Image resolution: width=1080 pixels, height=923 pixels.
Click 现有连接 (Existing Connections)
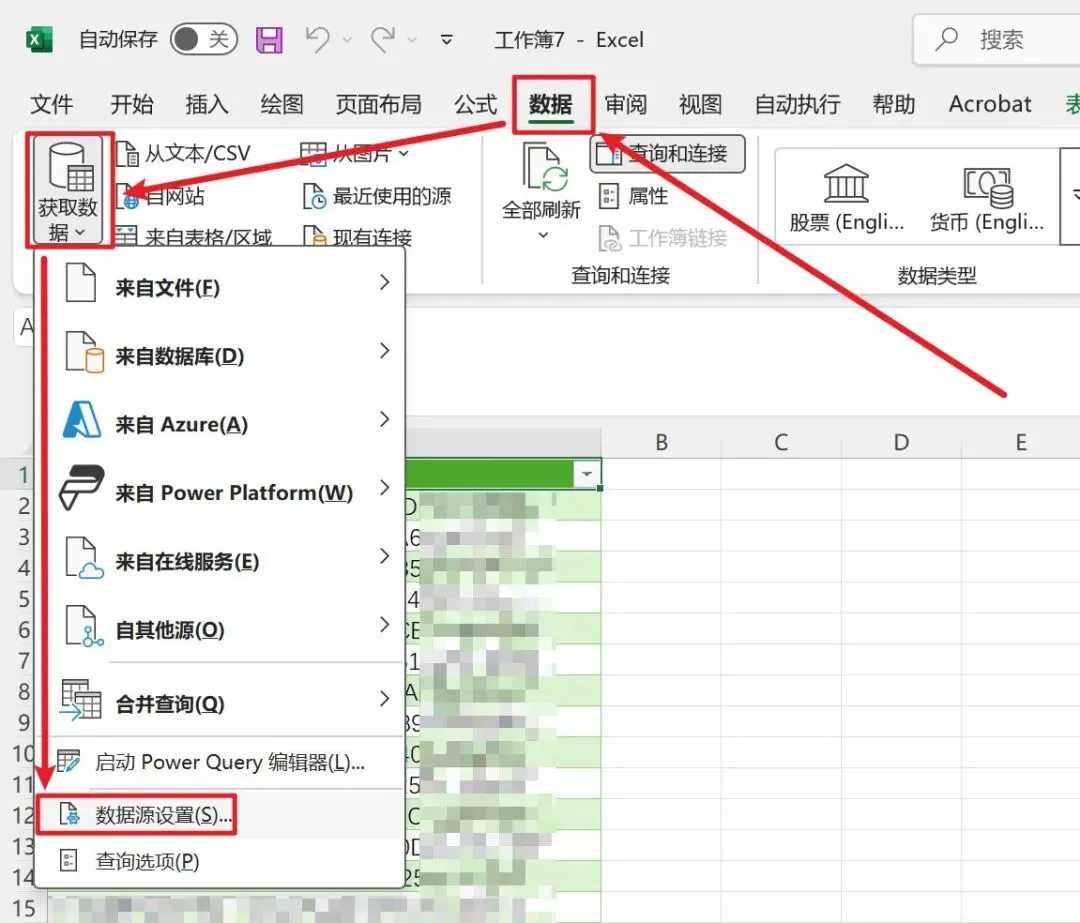(357, 237)
